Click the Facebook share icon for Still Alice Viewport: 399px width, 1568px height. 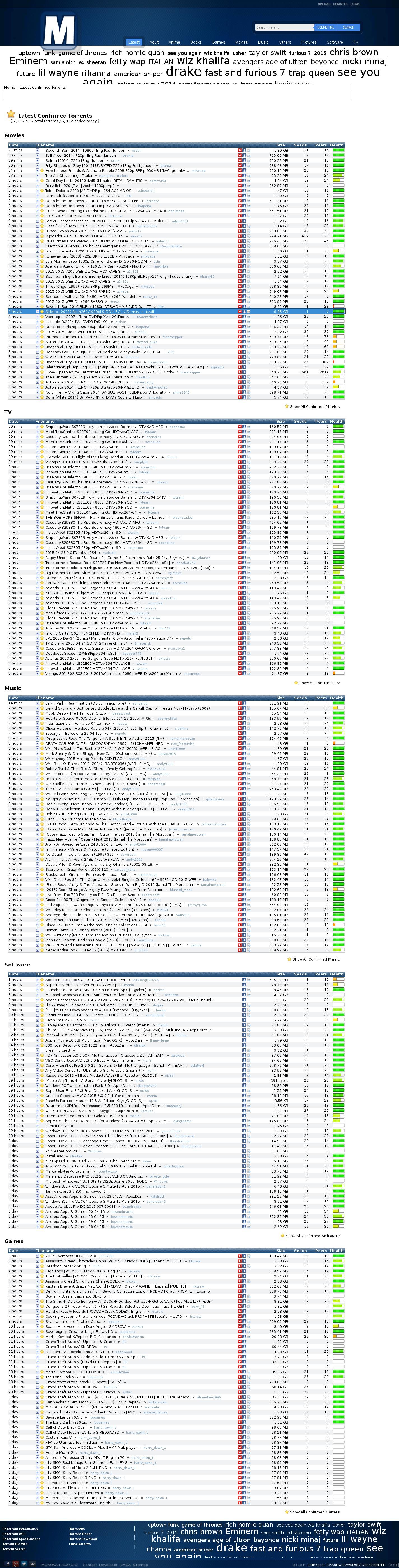[x=244, y=155]
